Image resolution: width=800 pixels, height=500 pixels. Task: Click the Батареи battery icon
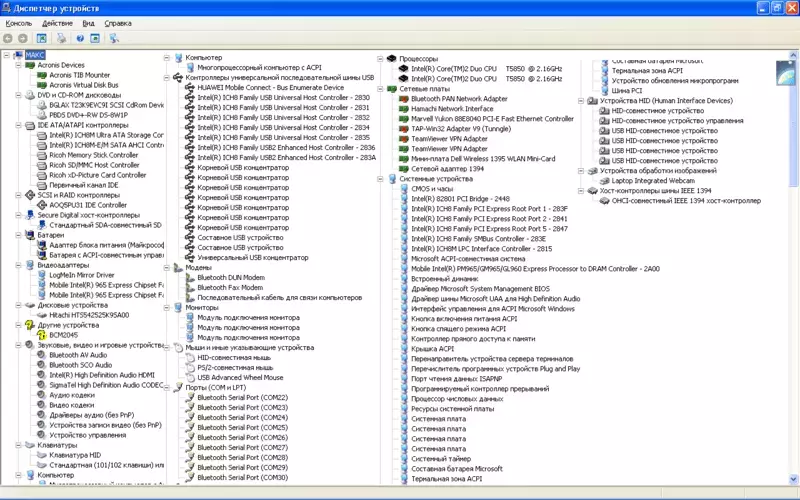(30, 235)
